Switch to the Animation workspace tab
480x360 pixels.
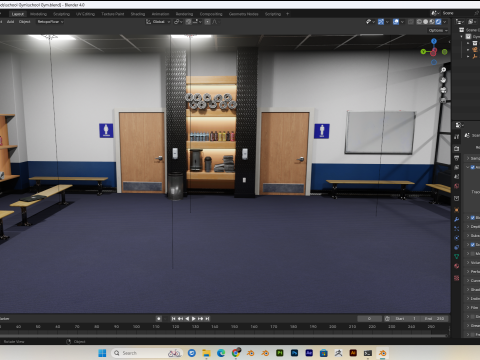[x=160, y=14]
